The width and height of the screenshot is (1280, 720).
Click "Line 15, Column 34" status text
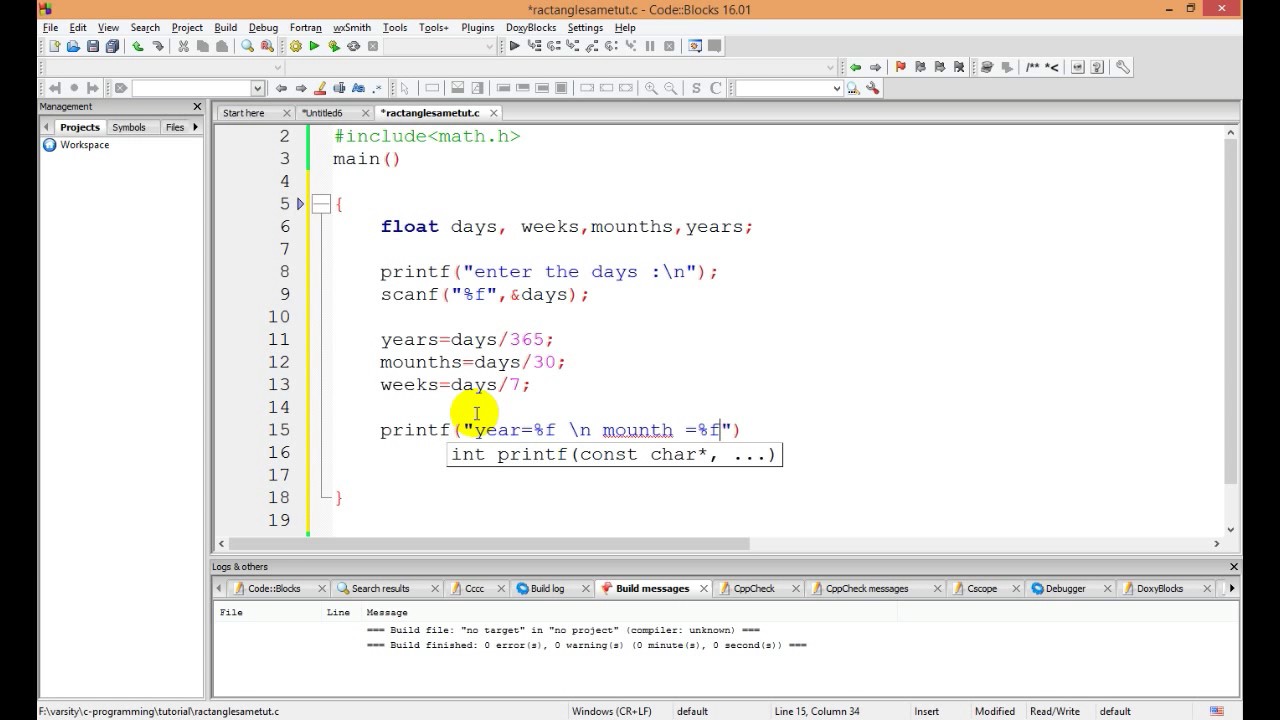pyautogui.click(x=817, y=711)
